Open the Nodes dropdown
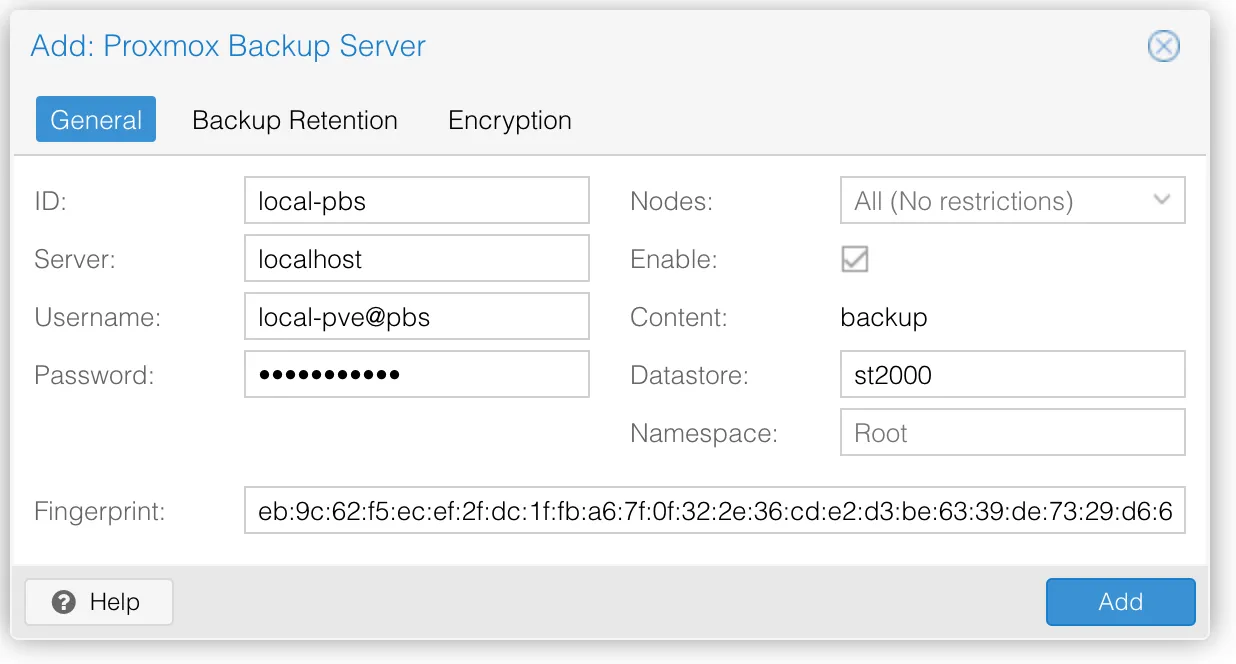This screenshot has height=664, width=1236. click(1013, 201)
